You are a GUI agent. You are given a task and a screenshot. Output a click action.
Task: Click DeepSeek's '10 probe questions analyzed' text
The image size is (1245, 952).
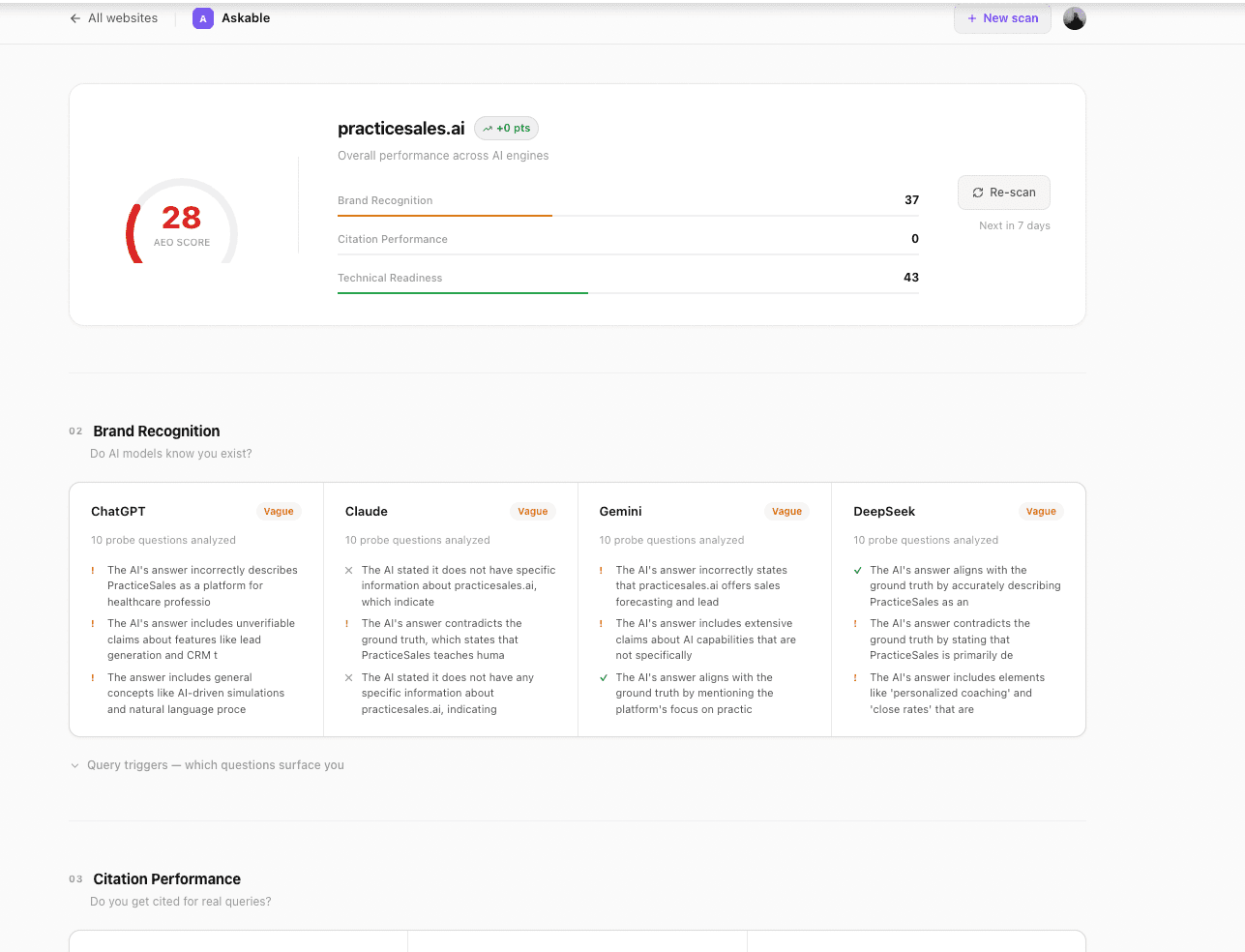click(926, 541)
